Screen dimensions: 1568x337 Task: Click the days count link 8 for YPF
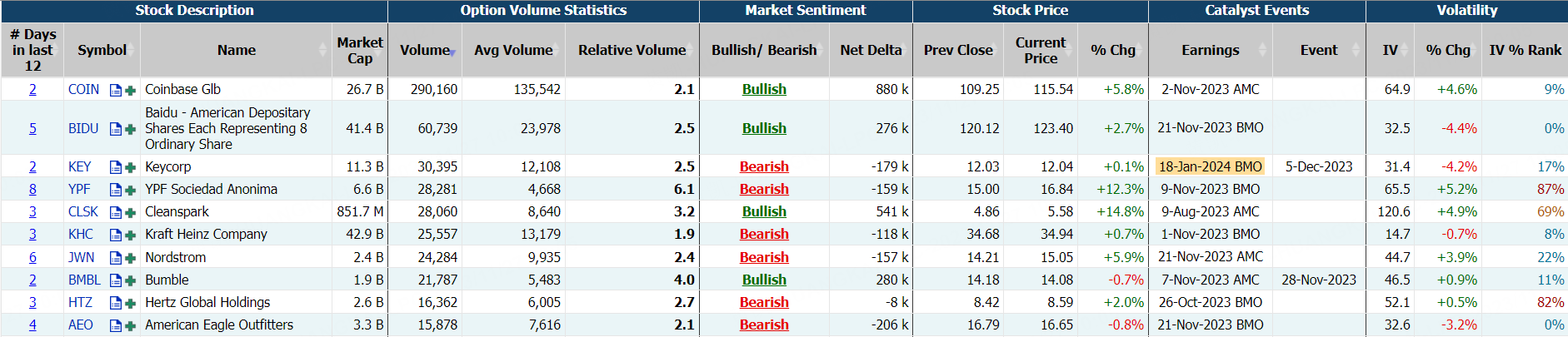point(32,189)
